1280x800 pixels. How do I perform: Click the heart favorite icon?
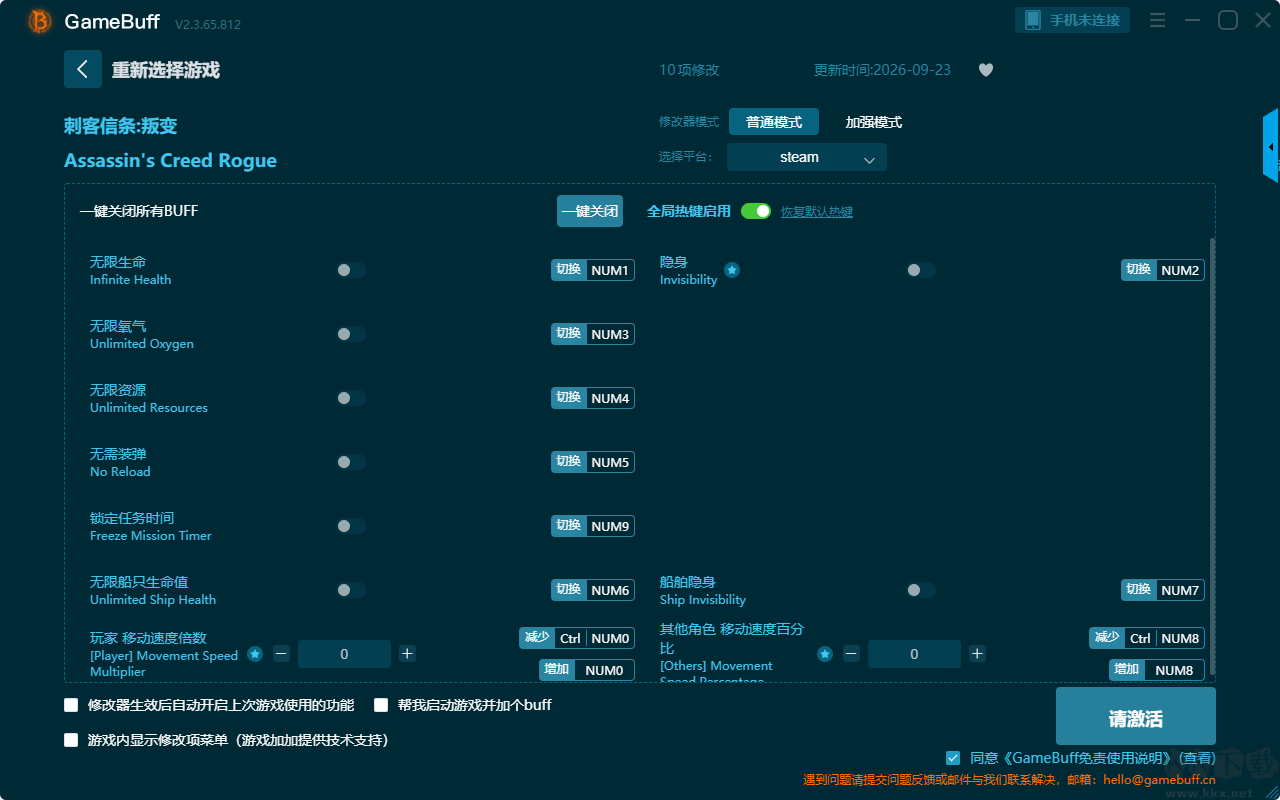tap(986, 70)
